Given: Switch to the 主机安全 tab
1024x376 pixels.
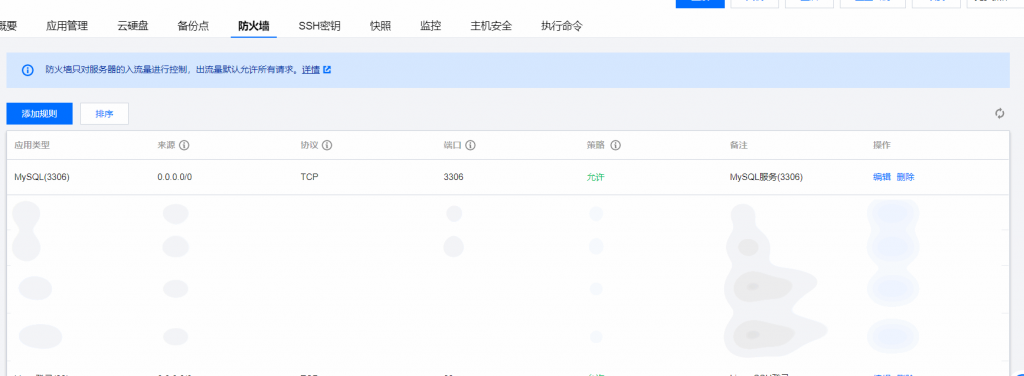Looking at the screenshot, I should pyautogui.click(x=491, y=26).
